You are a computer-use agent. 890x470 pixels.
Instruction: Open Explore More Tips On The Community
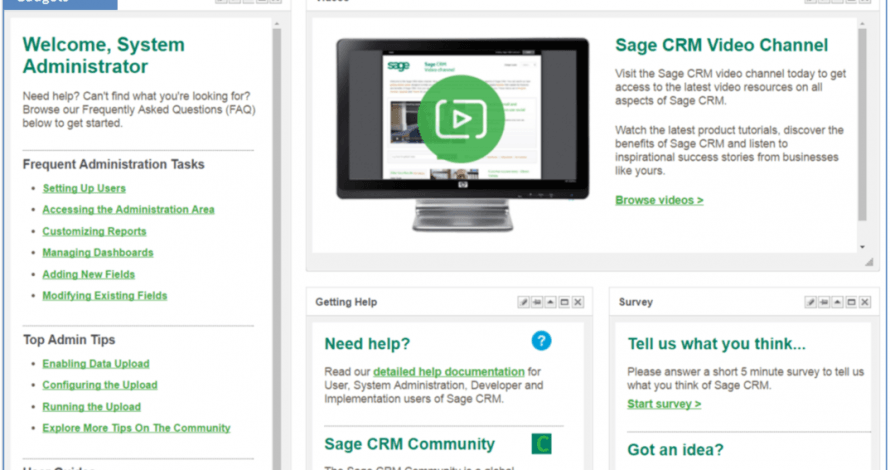pos(136,428)
